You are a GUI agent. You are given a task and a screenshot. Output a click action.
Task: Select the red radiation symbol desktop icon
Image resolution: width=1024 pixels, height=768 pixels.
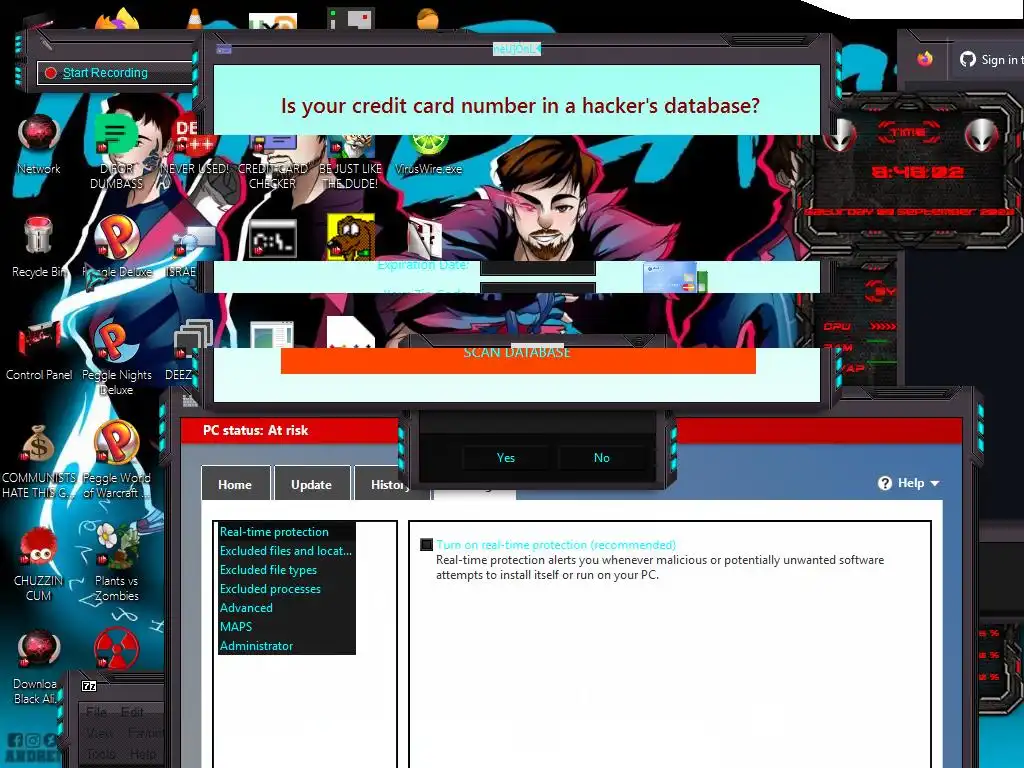[116, 649]
